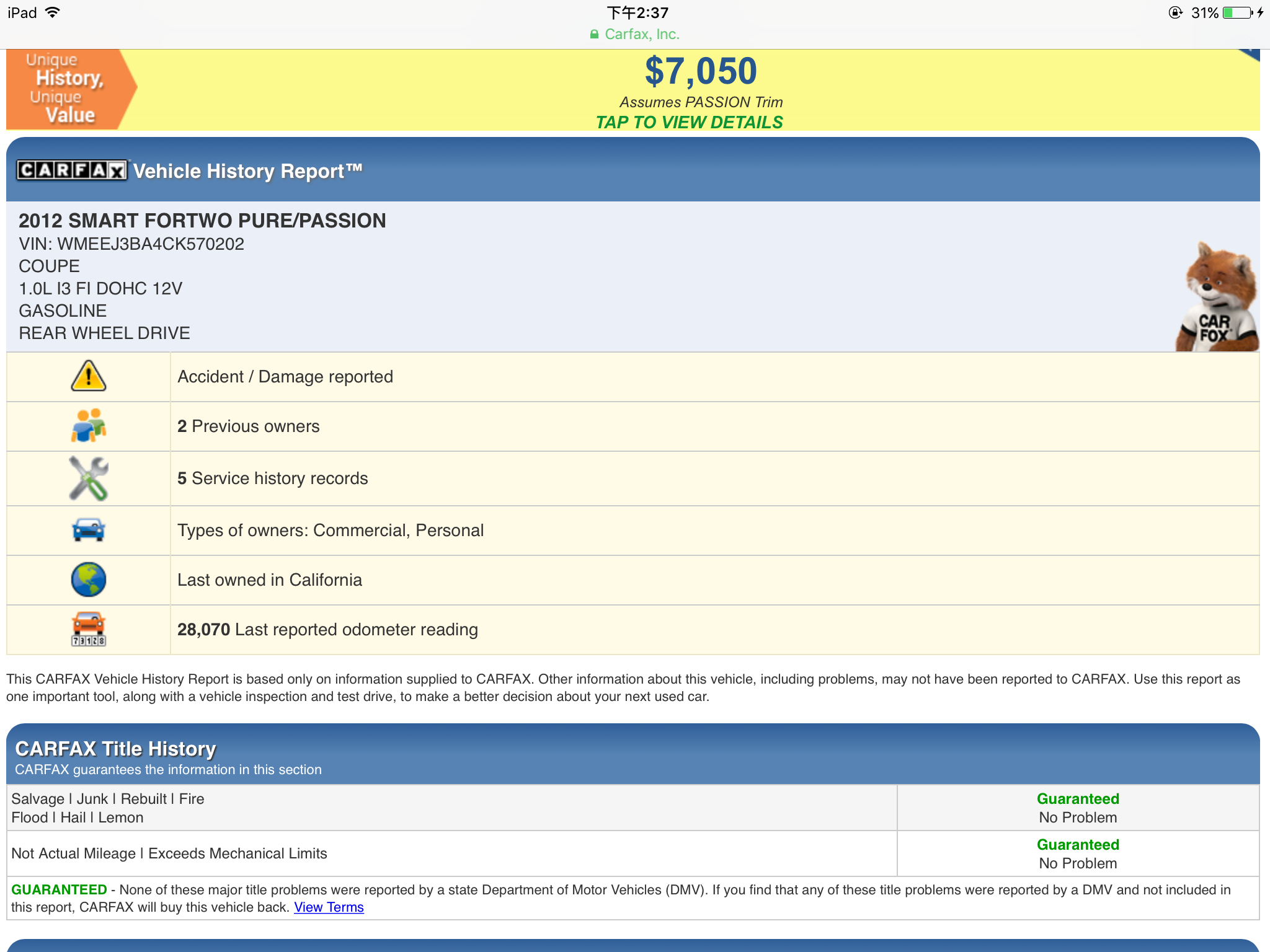Click the globe last owned icon

tap(88, 580)
